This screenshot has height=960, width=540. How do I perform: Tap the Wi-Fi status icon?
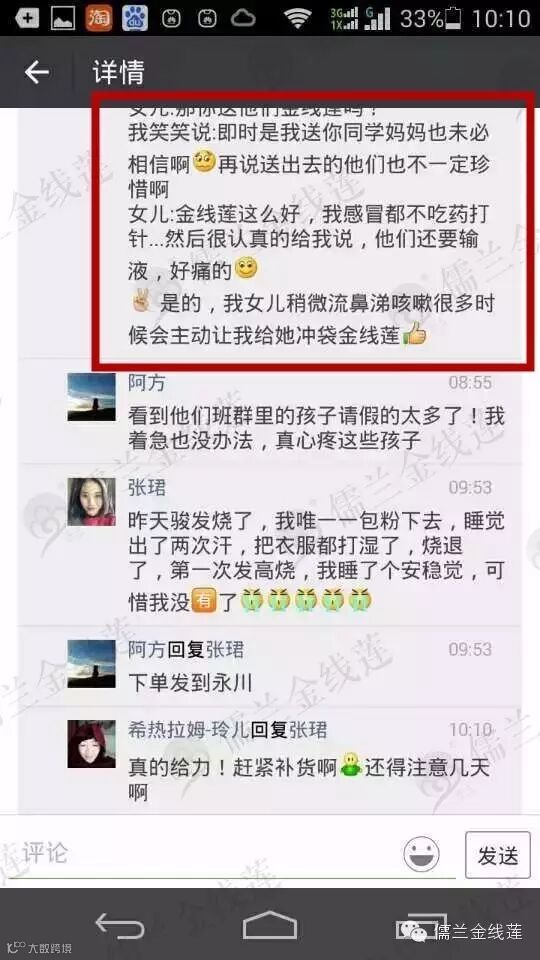coord(298,18)
